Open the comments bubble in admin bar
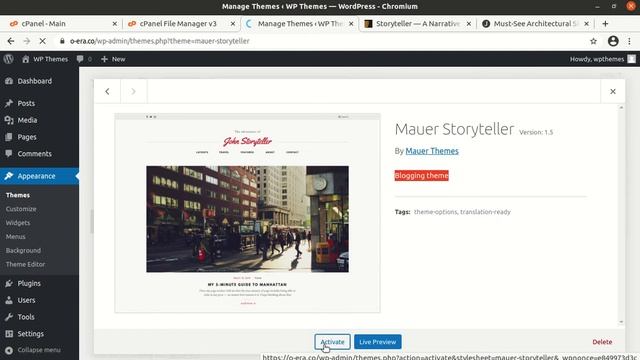640x360 pixels. point(84,59)
